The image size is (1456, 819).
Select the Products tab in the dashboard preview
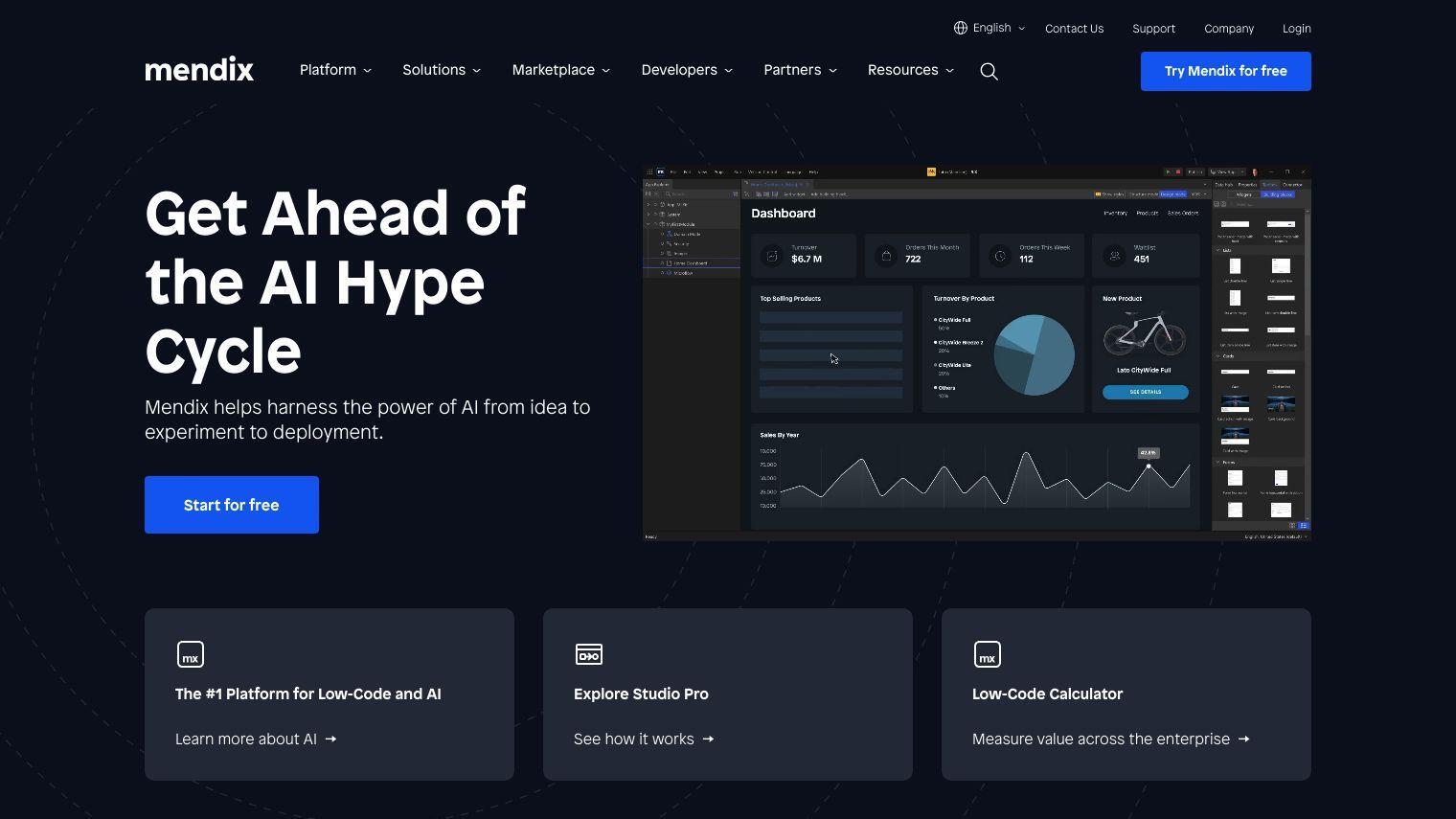coord(1147,213)
